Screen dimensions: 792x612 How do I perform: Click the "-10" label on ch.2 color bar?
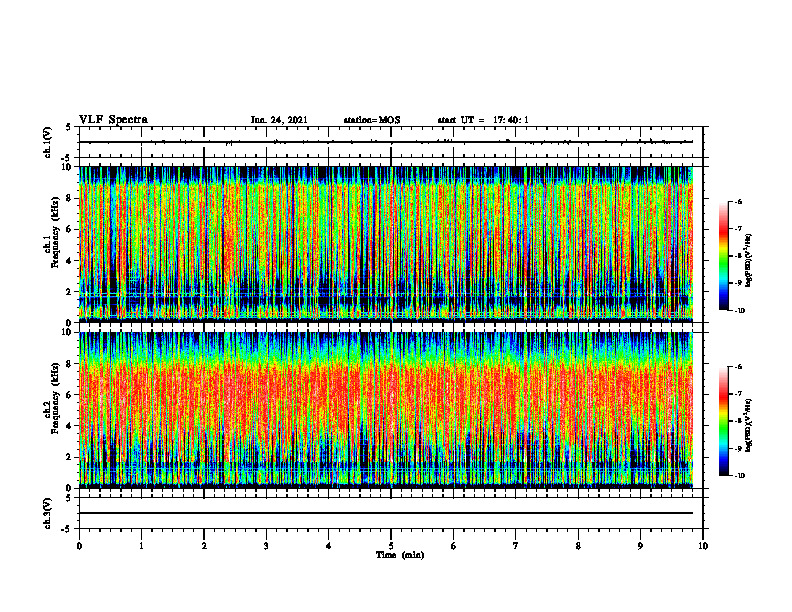click(739, 476)
